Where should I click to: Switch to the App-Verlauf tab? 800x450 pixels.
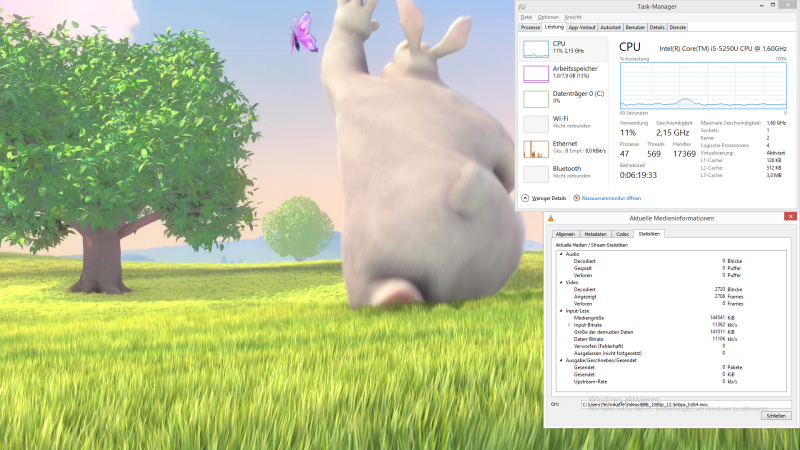tap(582, 28)
